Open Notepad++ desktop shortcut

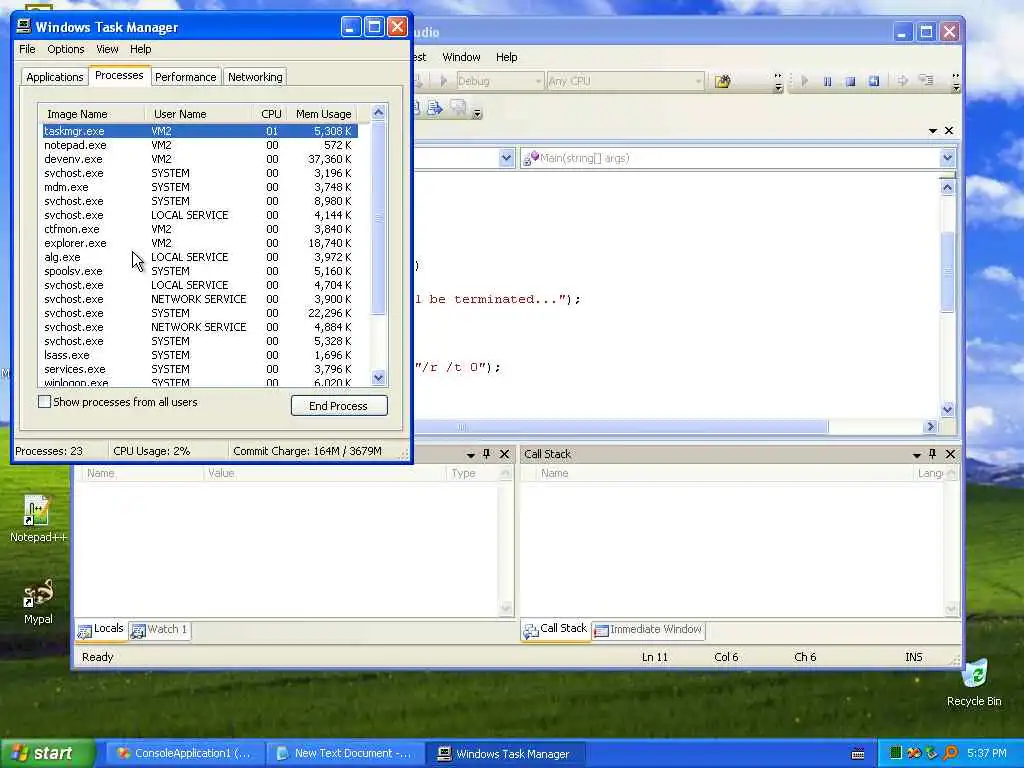(x=38, y=519)
